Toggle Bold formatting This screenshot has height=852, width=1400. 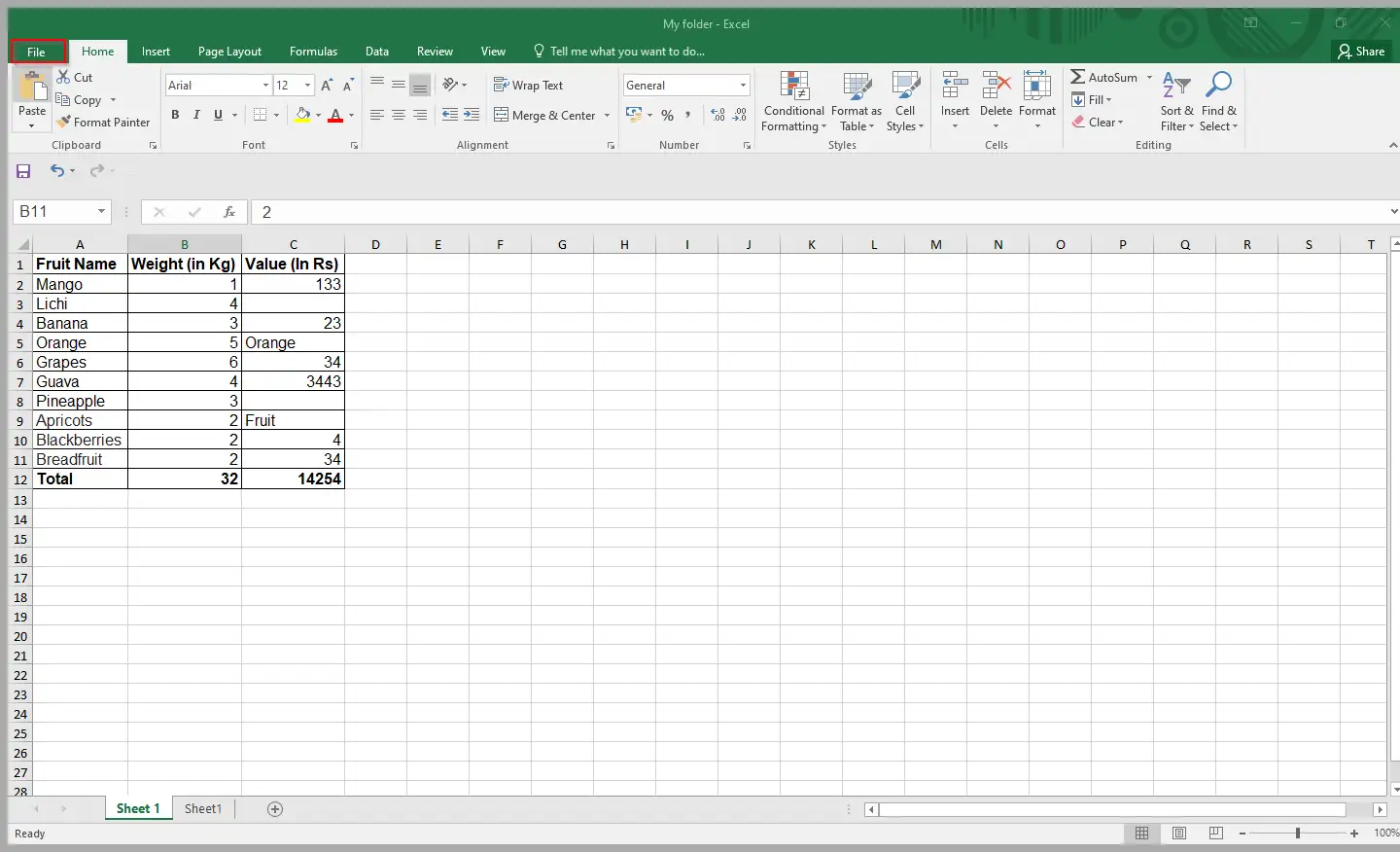point(175,115)
